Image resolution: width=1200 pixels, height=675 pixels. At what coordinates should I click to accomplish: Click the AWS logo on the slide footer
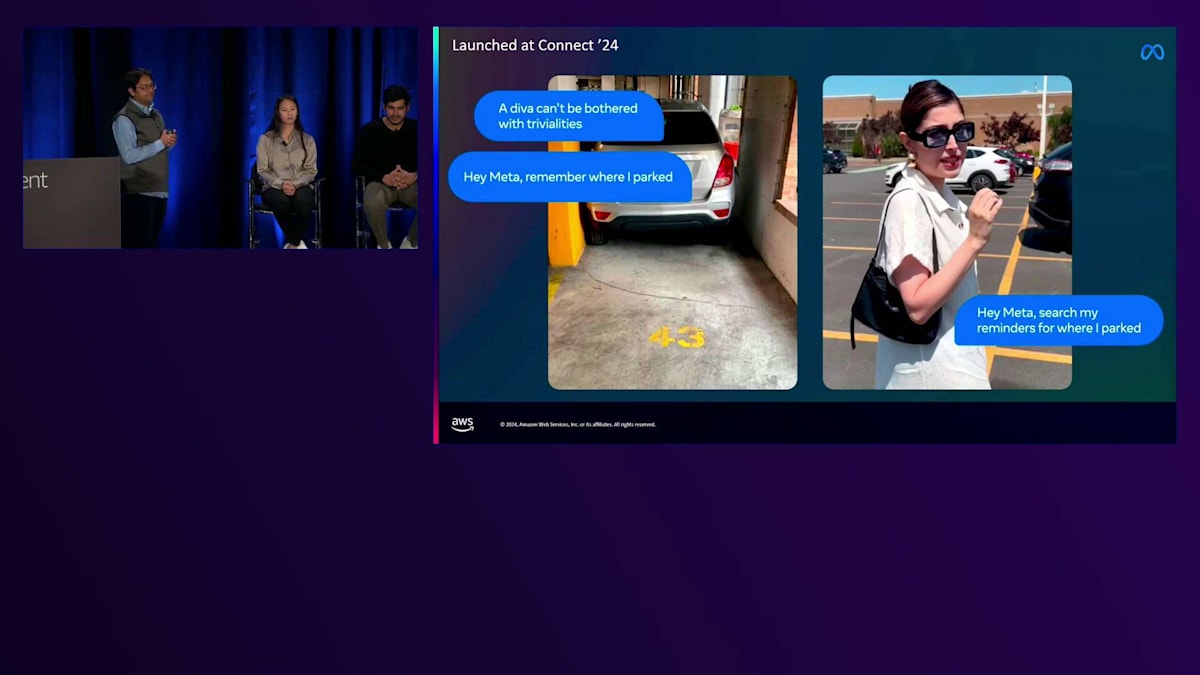(462, 424)
